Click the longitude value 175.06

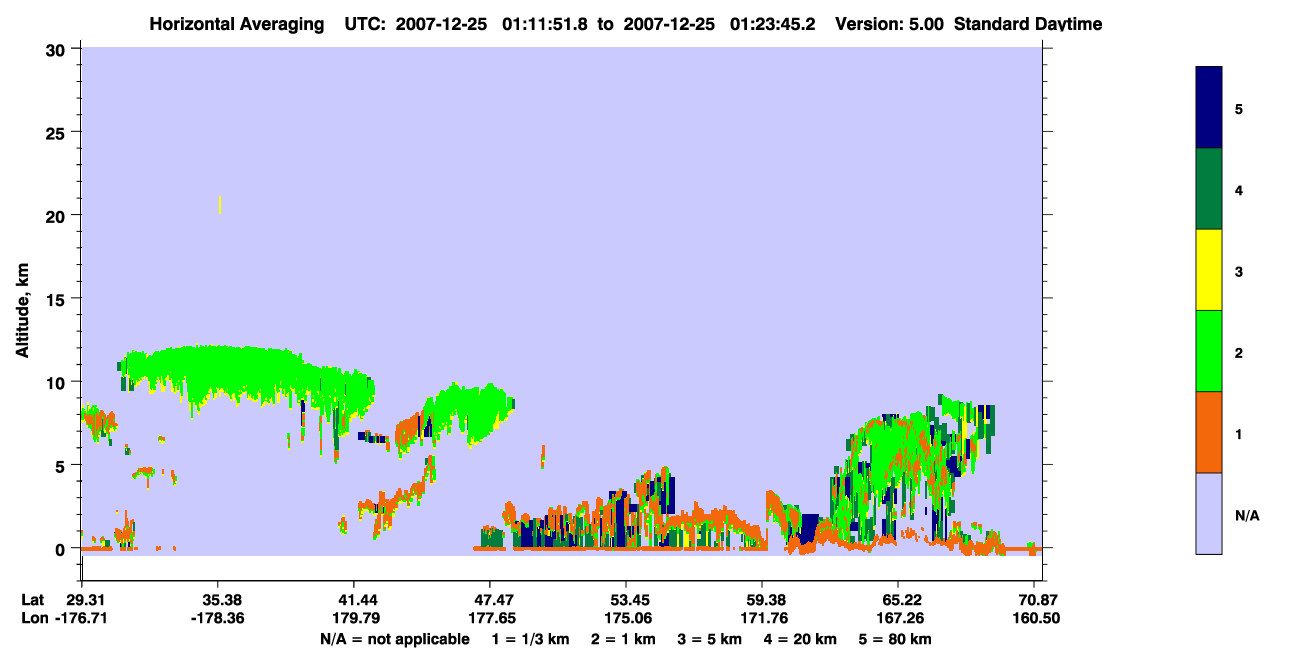pyautogui.click(x=626, y=618)
